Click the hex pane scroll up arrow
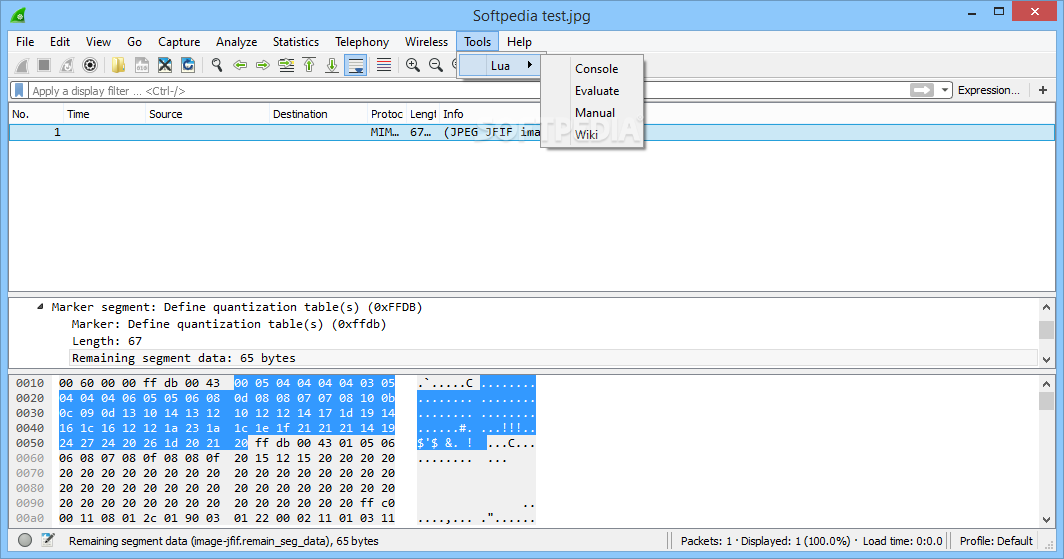The width and height of the screenshot is (1064, 559). tap(1046, 384)
